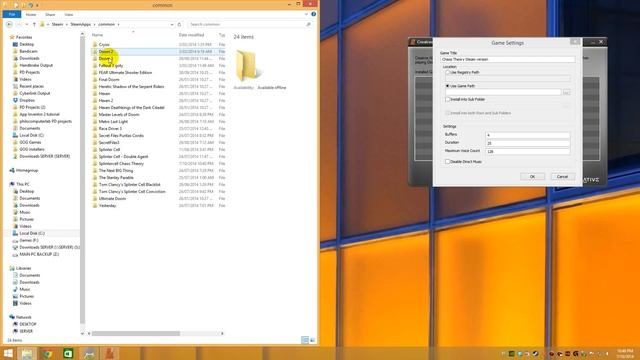Viewport: 640px width, 360px height.
Task: Select GOG Games in Favorites
Action: (x=30, y=142)
